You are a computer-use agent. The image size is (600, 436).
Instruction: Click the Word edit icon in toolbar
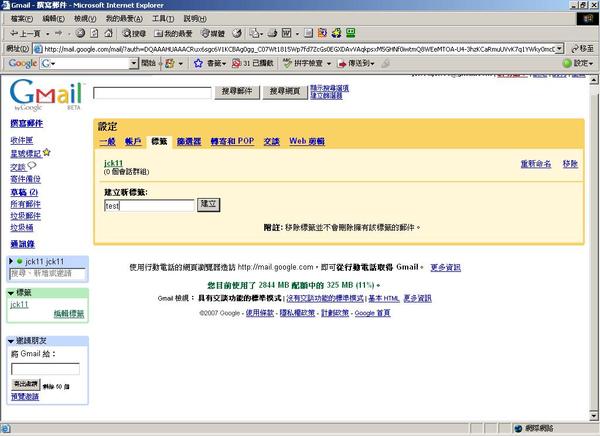tap(287, 33)
